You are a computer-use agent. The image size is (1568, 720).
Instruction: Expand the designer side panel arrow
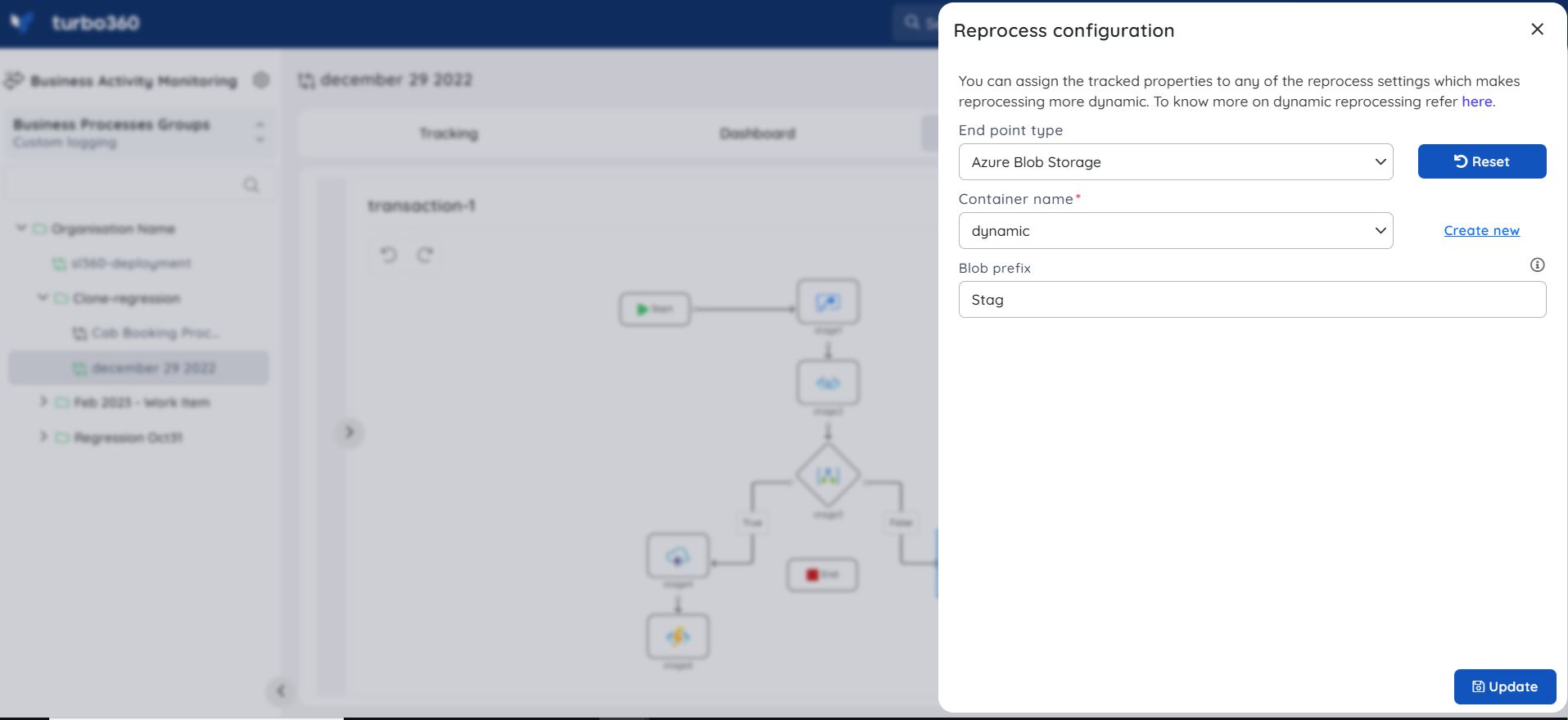tap(350, 432)
